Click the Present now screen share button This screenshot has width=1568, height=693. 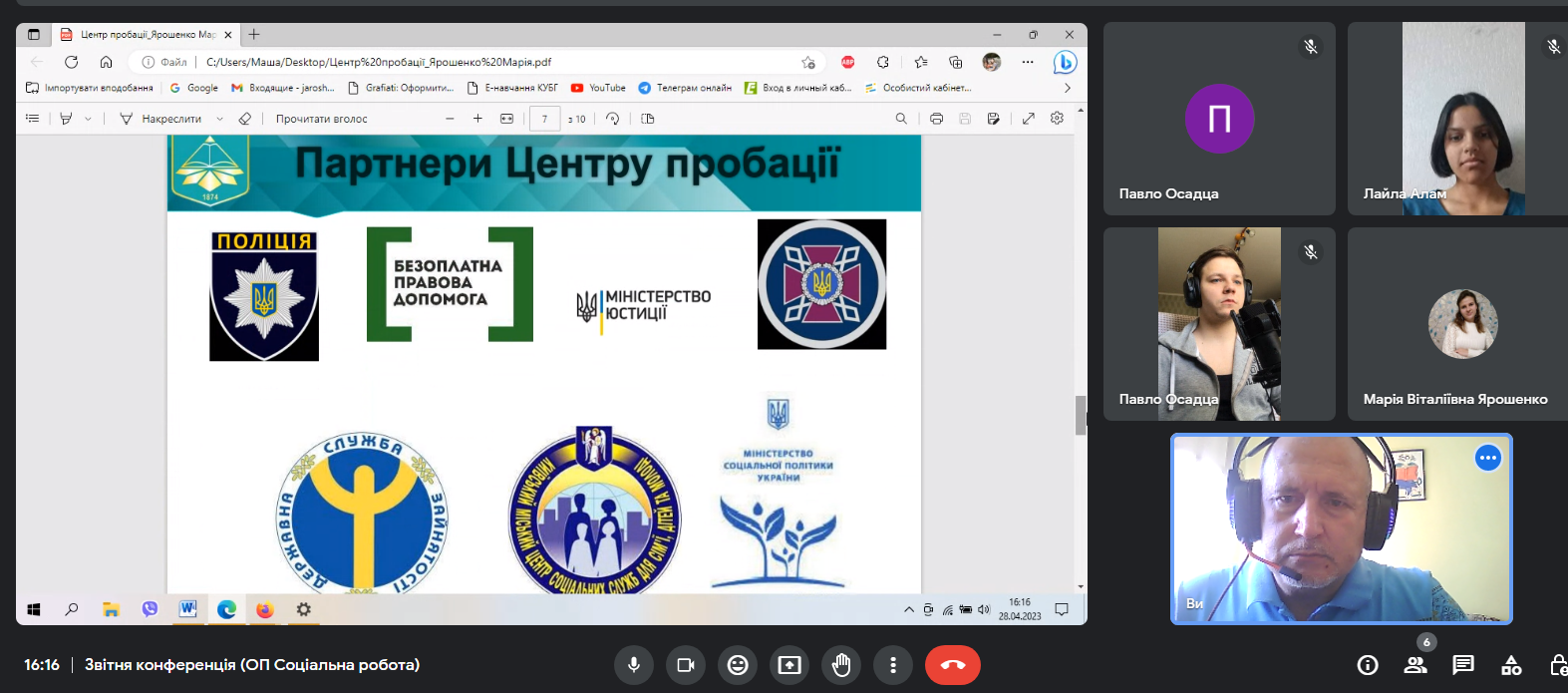coord(789,665)
